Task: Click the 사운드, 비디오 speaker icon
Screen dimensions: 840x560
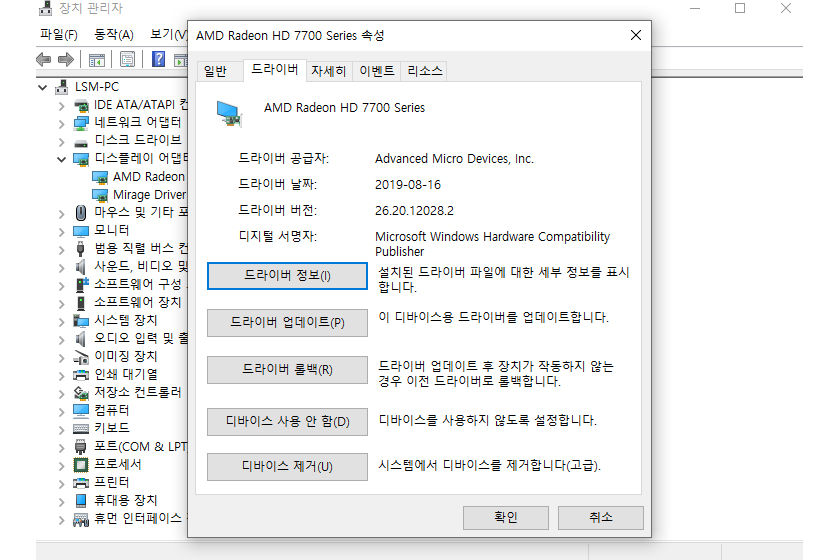Action: [81, 266]
